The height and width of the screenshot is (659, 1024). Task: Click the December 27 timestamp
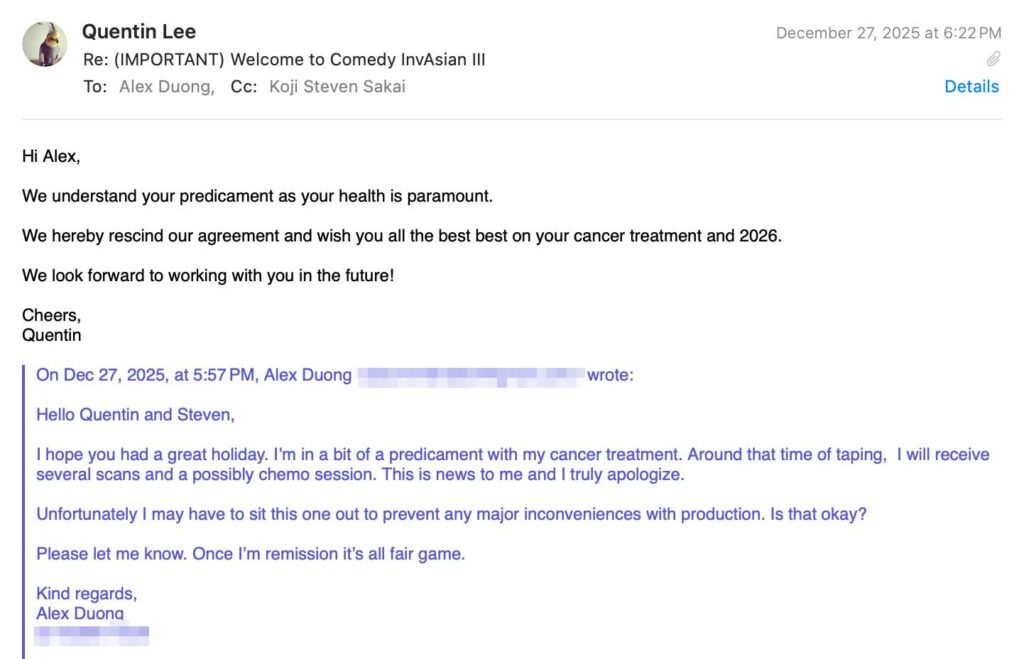pyautogui.click(x=888, y=33)
